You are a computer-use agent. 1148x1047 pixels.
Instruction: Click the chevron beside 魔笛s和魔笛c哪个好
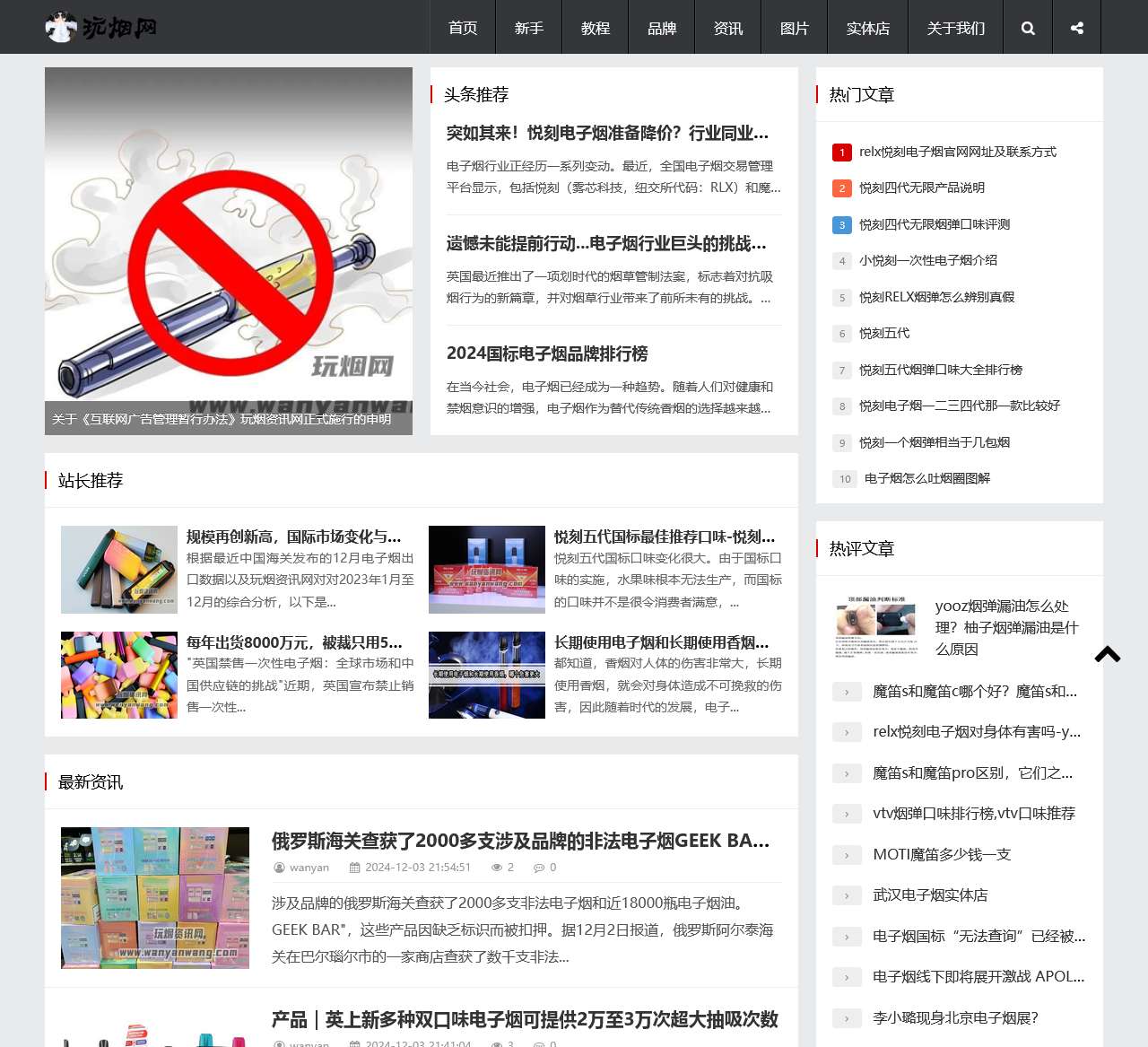tap(847, 692)
